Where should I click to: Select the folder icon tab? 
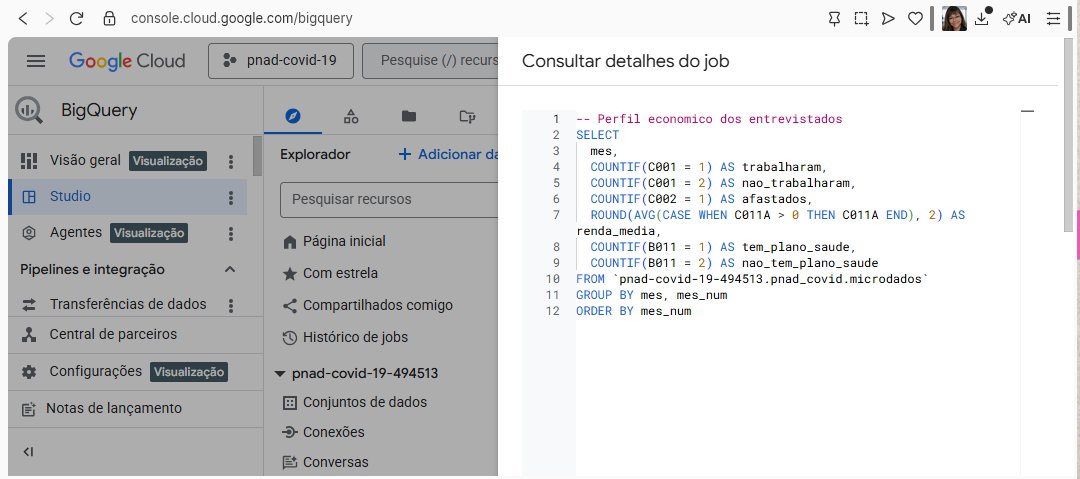tap(409, 116)
